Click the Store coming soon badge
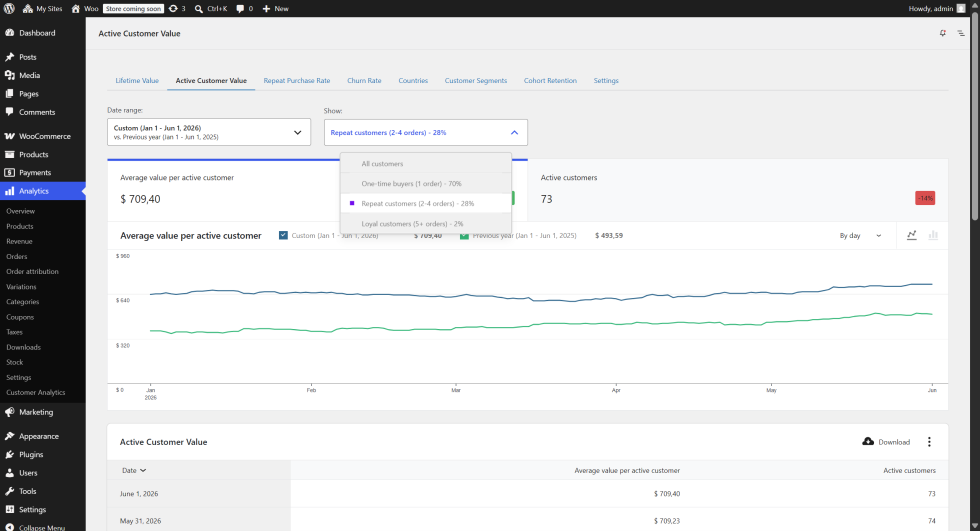980x531 pixels. tap(133, 9)
